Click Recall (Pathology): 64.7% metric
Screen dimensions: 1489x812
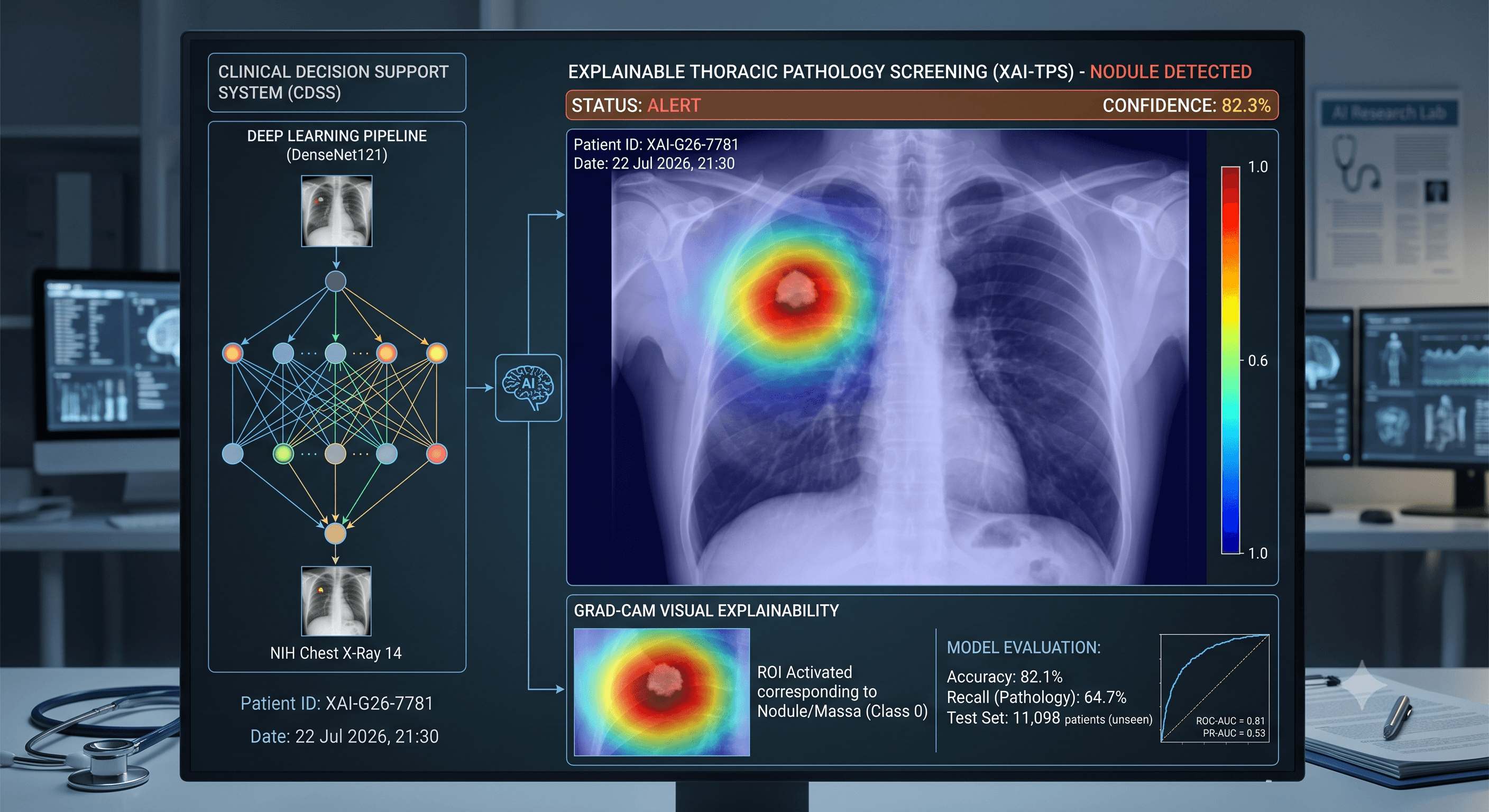pyautogui.click(x=1036, y=698)
